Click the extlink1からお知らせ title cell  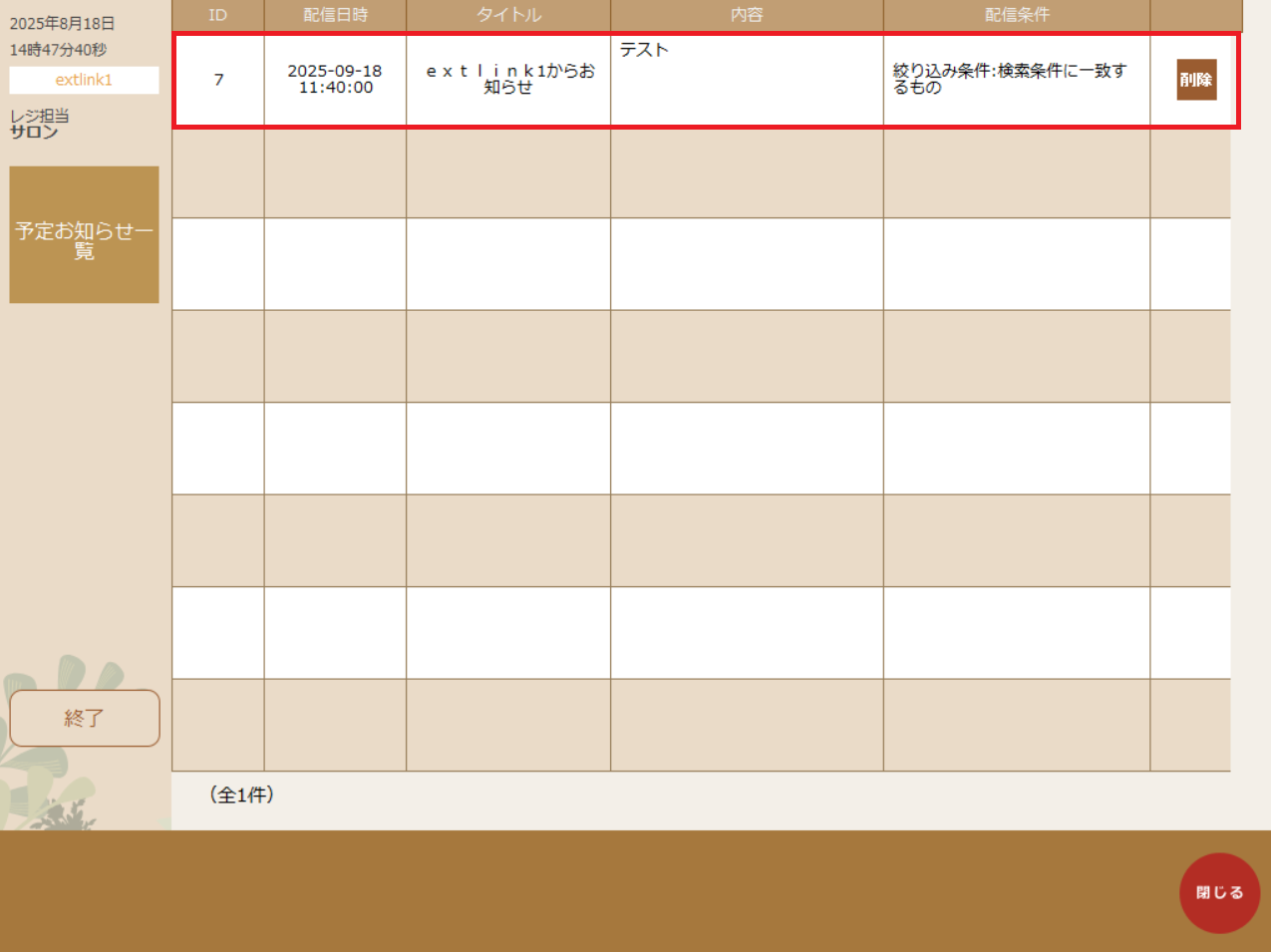507,80
